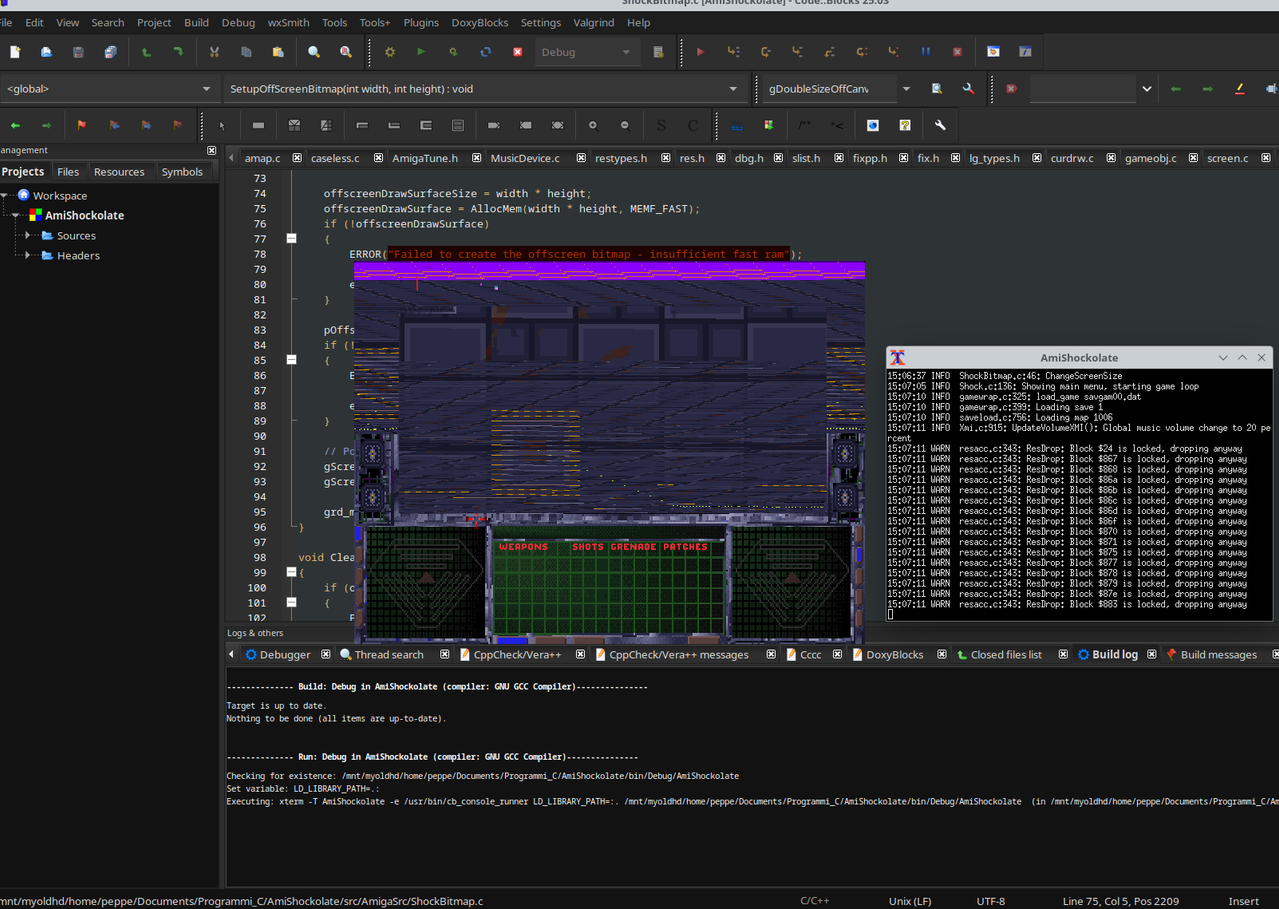Click the Cut scissors icon
Screen dimensions: 1279x909
click(x=214, y=52)
